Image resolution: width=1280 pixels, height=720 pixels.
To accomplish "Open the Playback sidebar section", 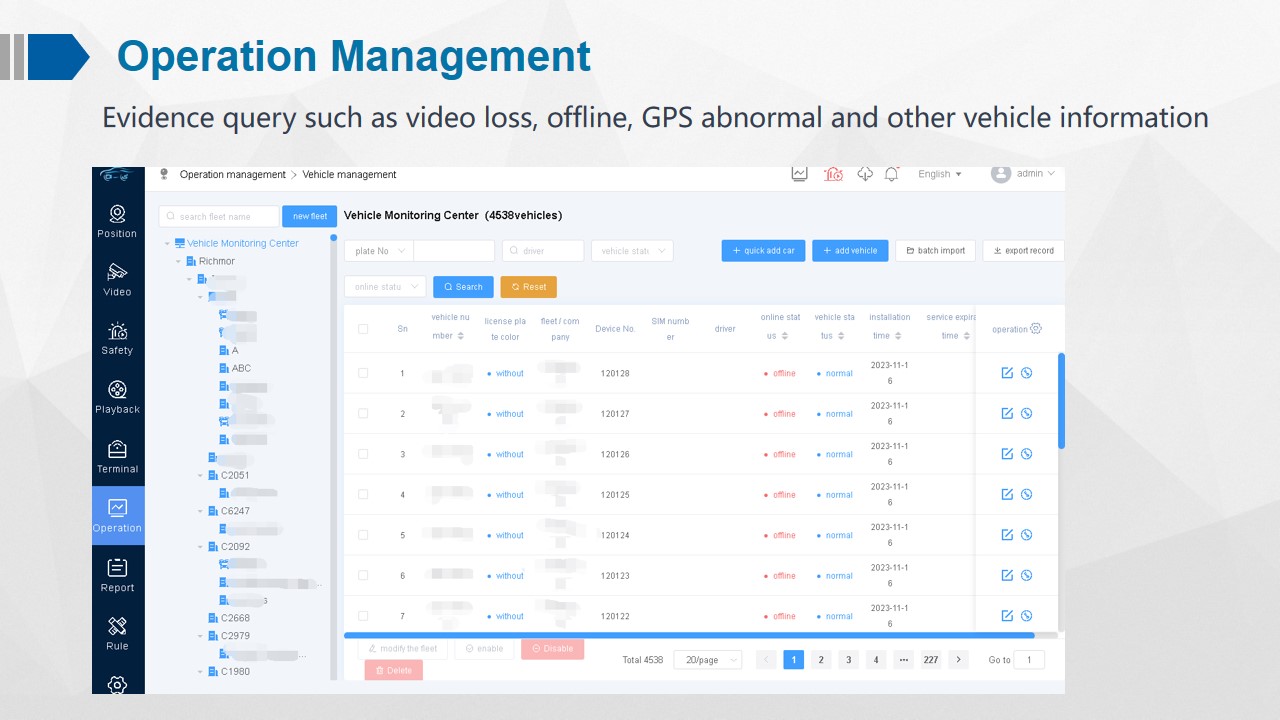I will pos(117,398).
